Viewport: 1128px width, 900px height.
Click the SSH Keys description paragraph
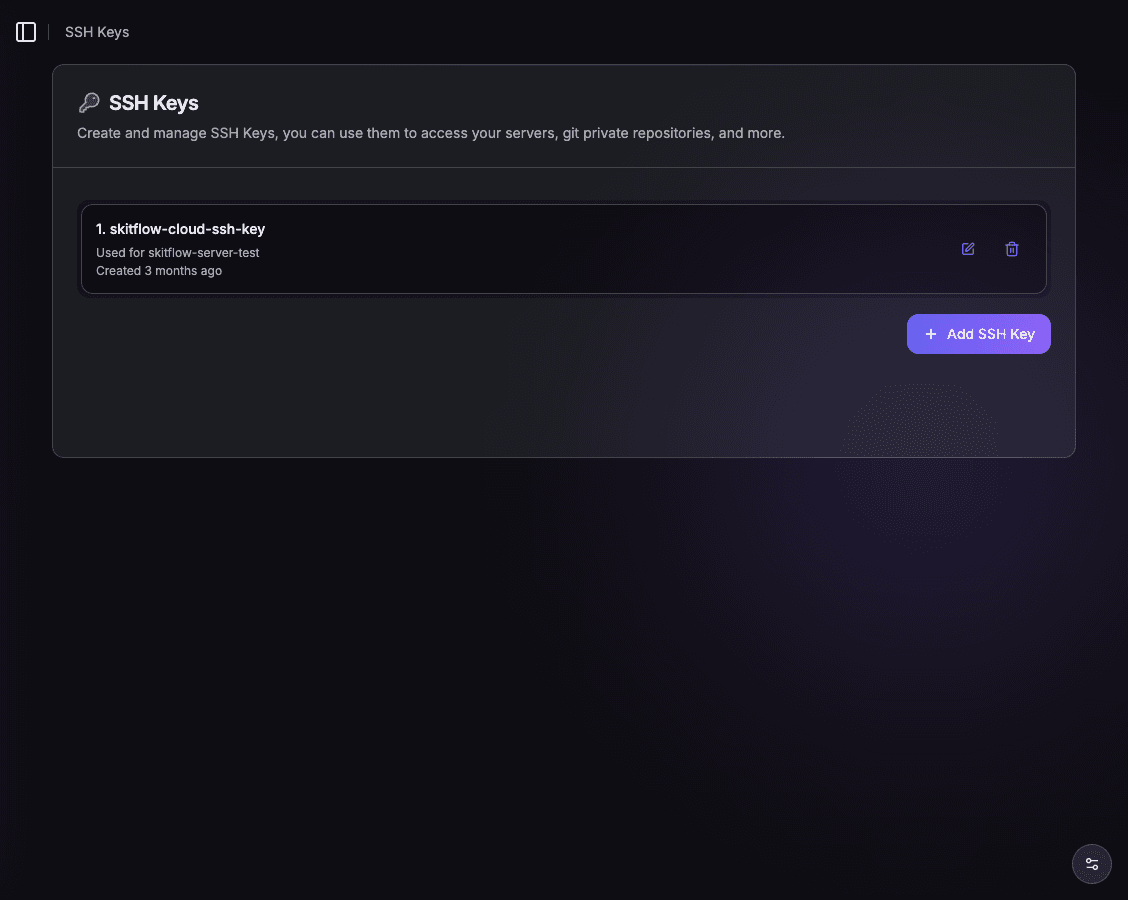(x=431, y=133)
